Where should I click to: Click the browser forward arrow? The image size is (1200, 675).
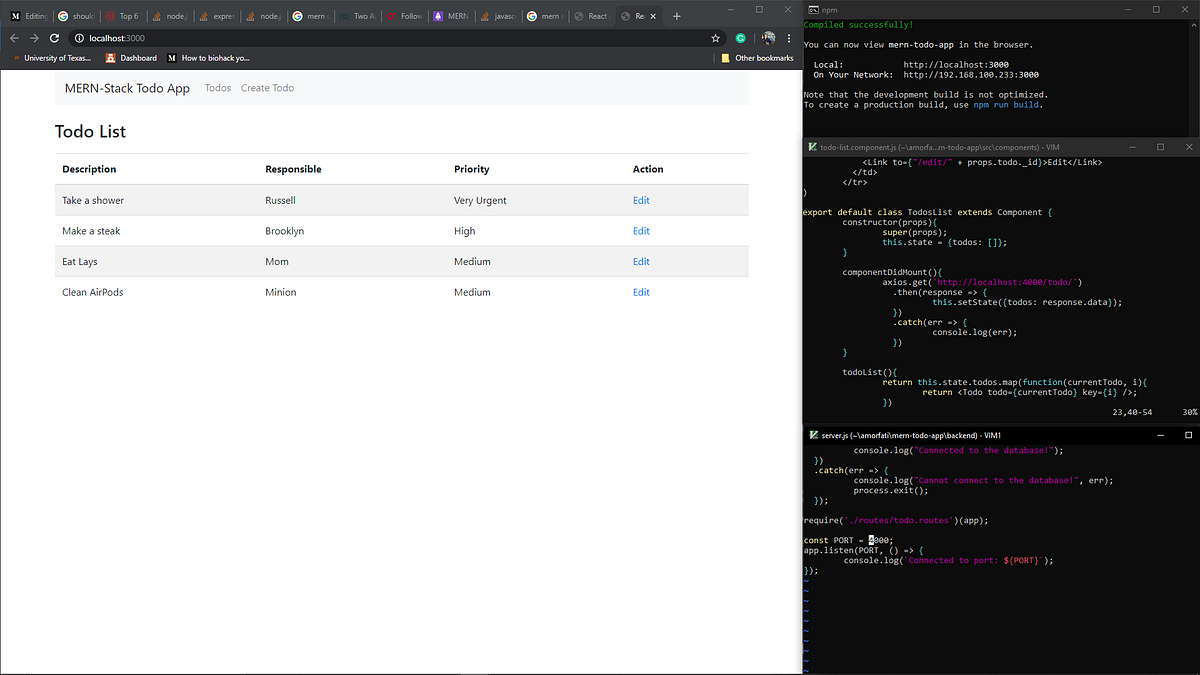(33, 37)
